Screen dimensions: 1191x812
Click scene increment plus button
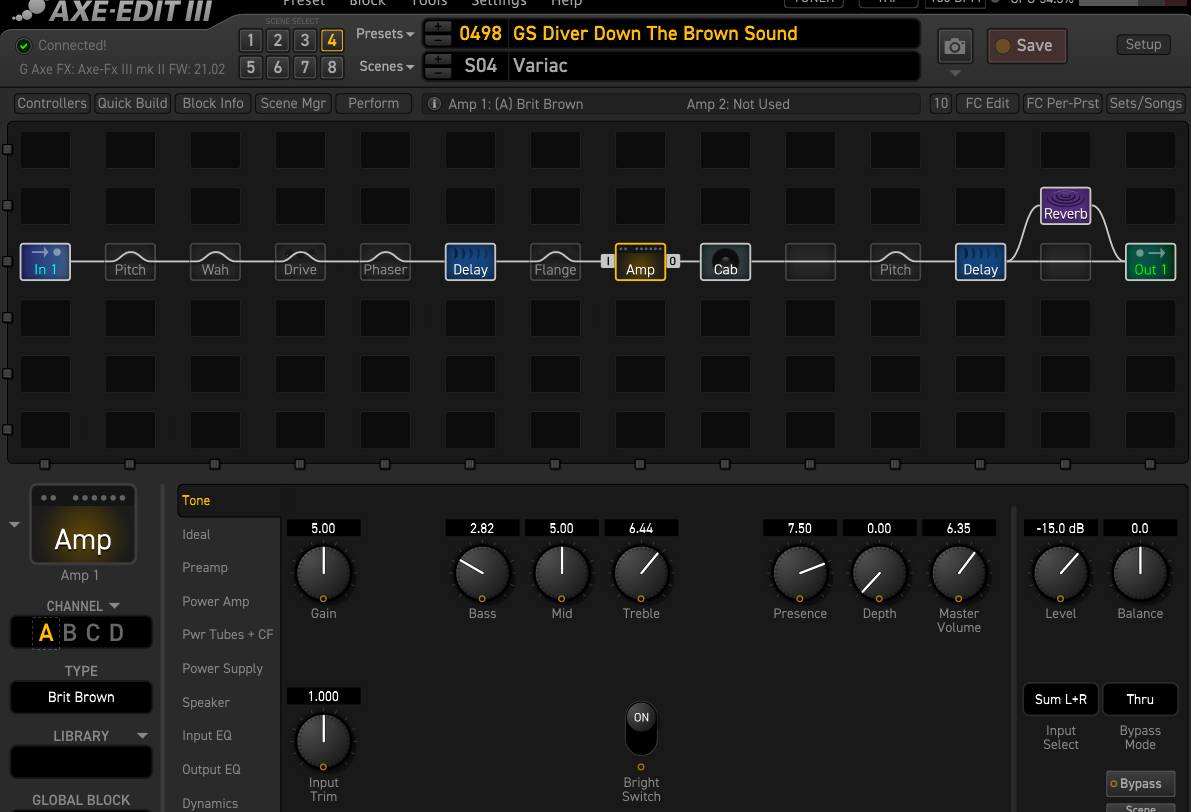(x=438, y=59)
